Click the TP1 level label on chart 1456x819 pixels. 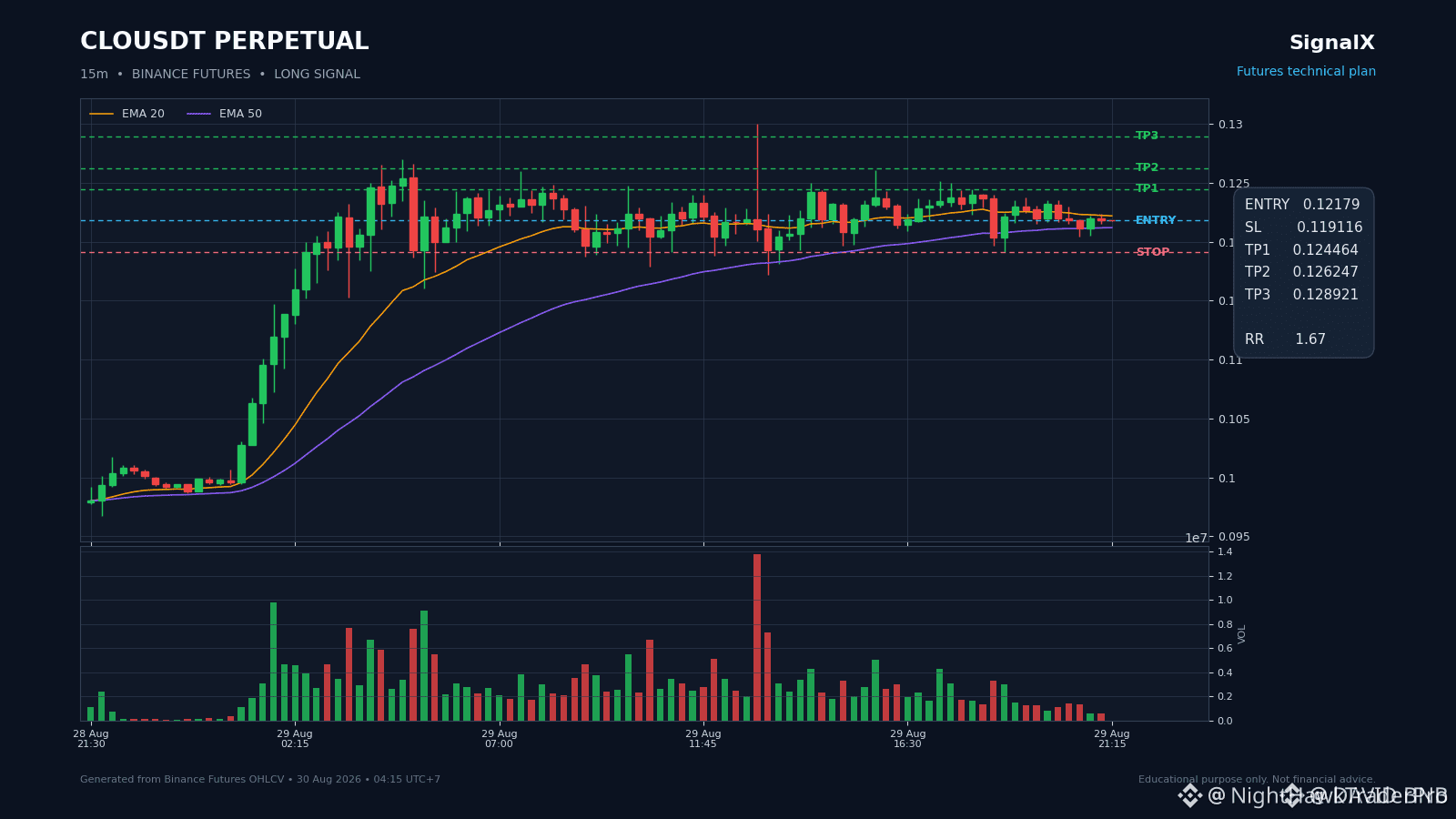[1147, 188]
